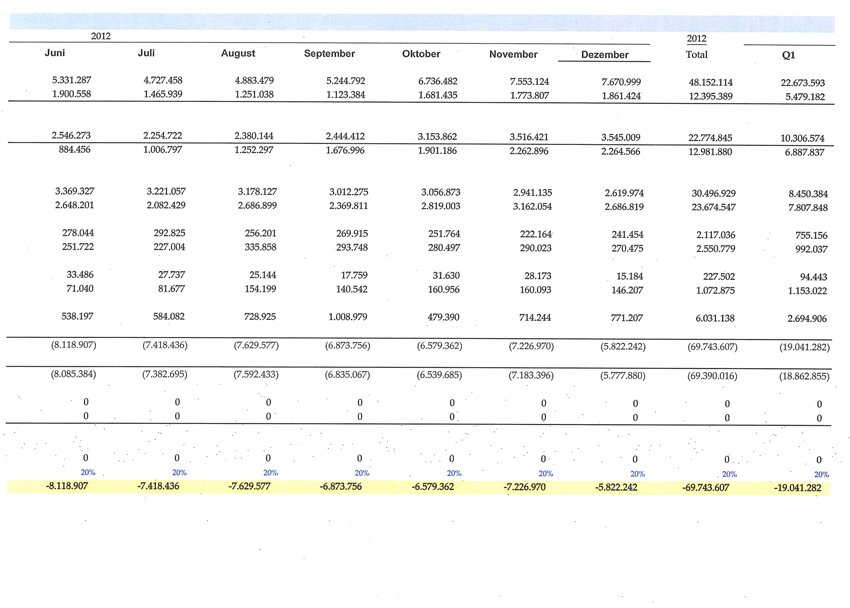The image size is (850, 608).
Task: Select cell 1.900.558 in Juni column
Action: (x=72, y=94)
